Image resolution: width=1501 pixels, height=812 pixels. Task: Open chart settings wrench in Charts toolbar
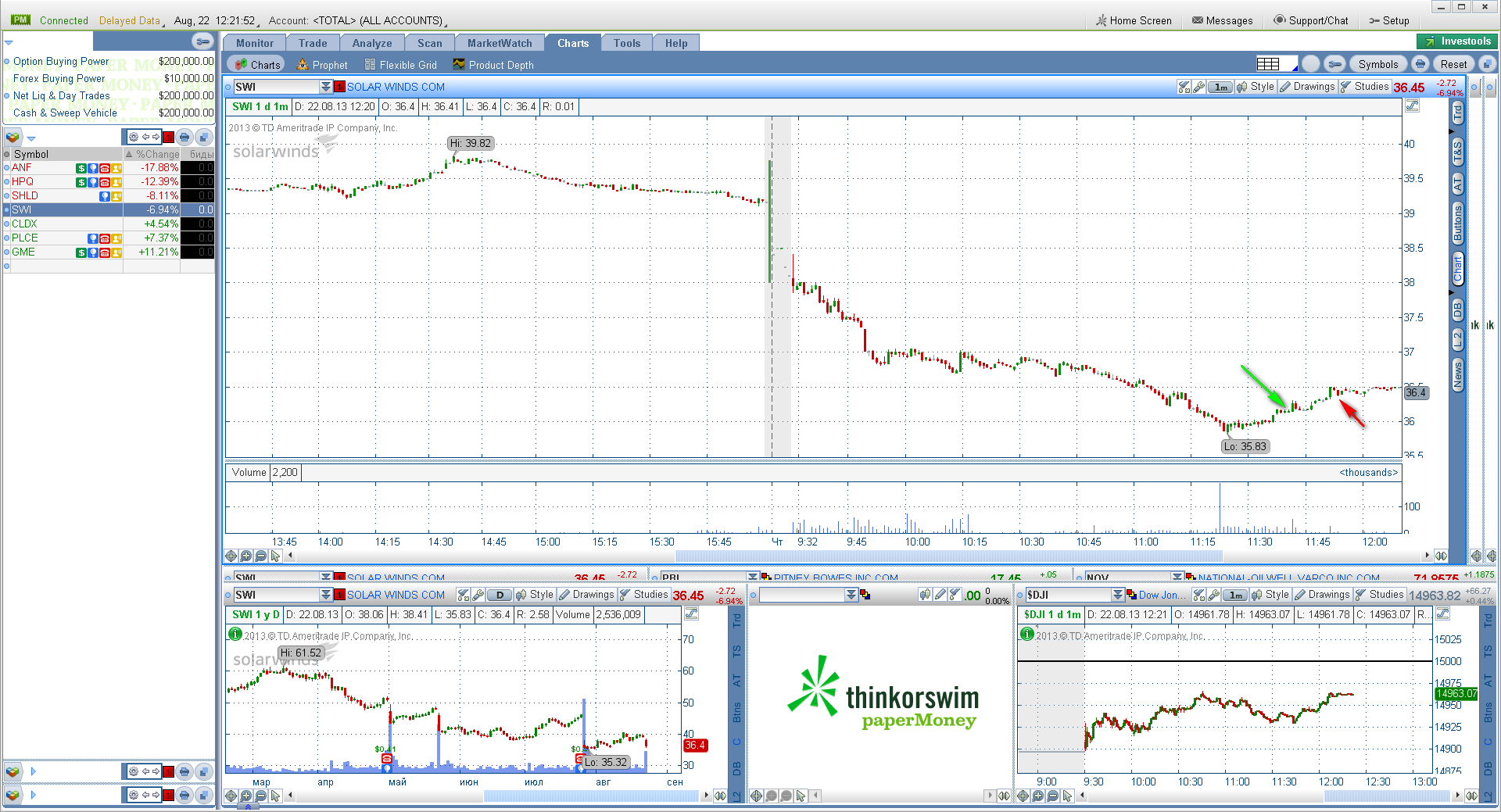coord(1335,64)
